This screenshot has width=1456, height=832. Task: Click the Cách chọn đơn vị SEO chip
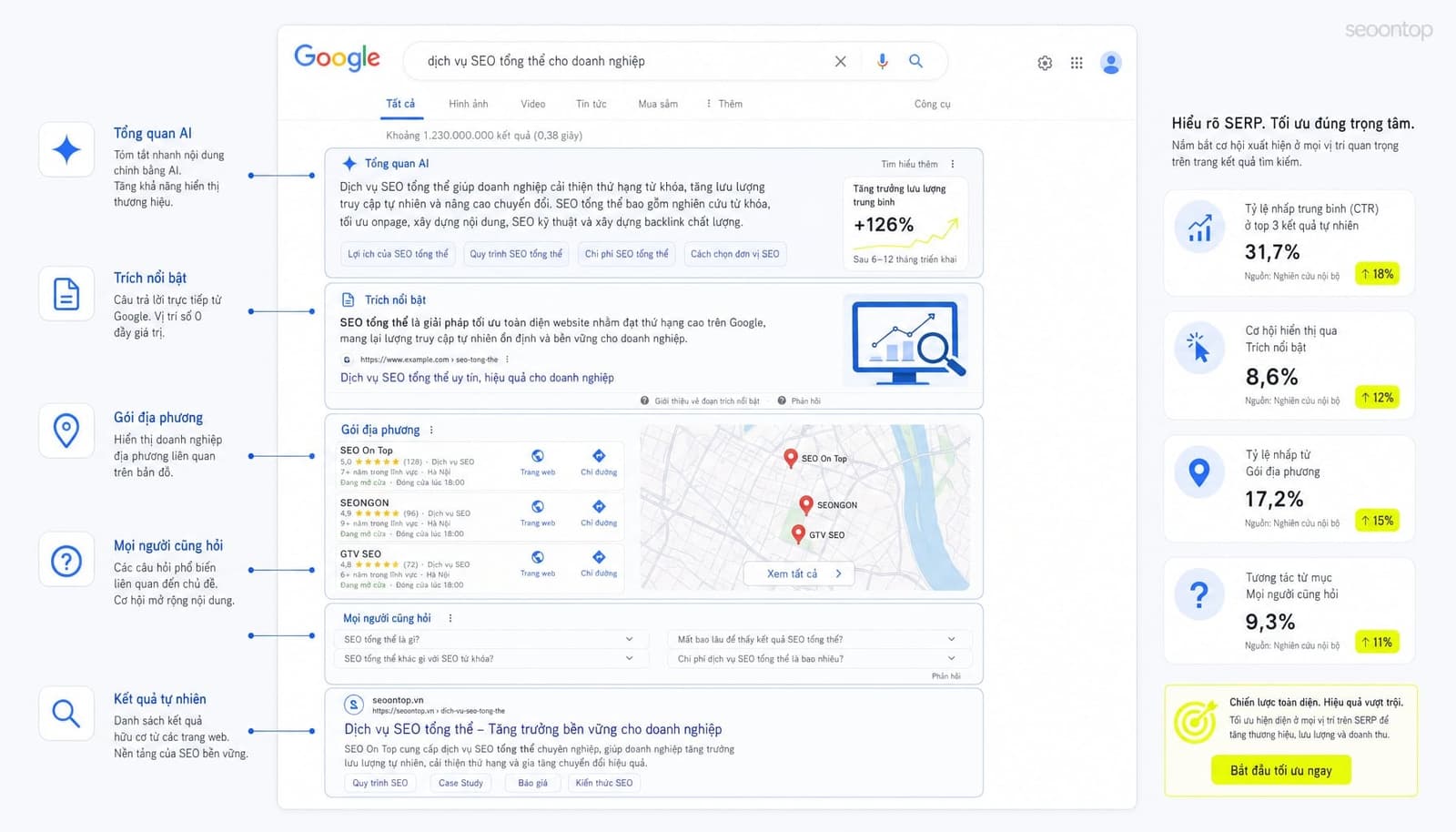tap(734, 254)
